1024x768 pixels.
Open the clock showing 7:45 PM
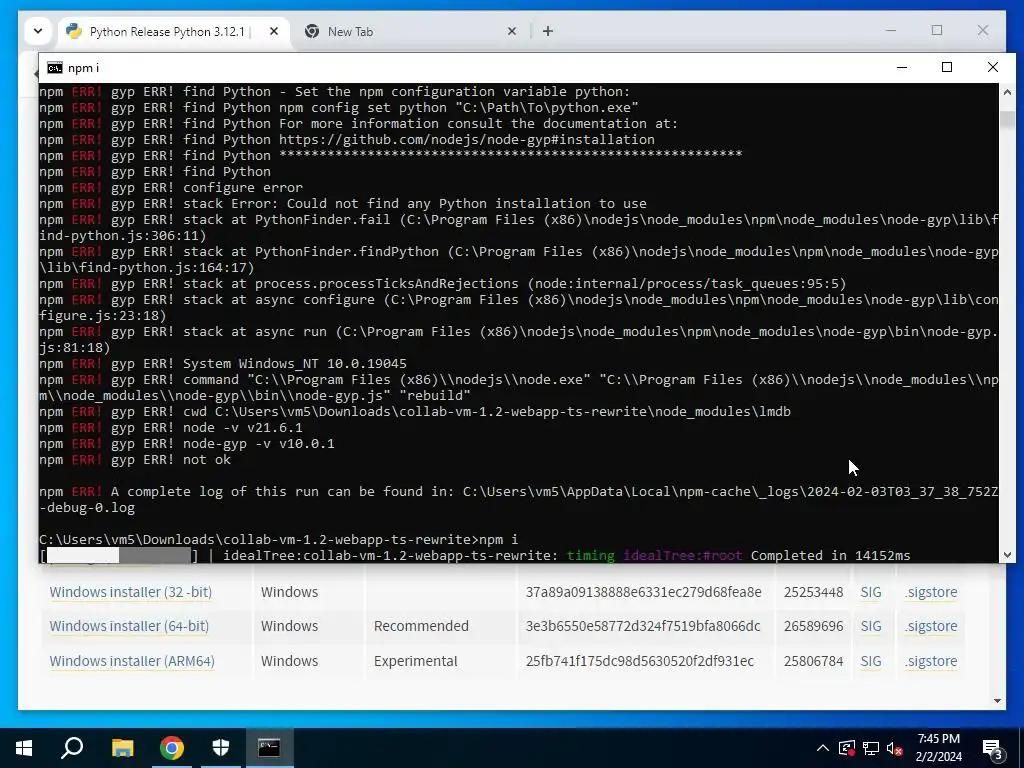click(938, 748)
